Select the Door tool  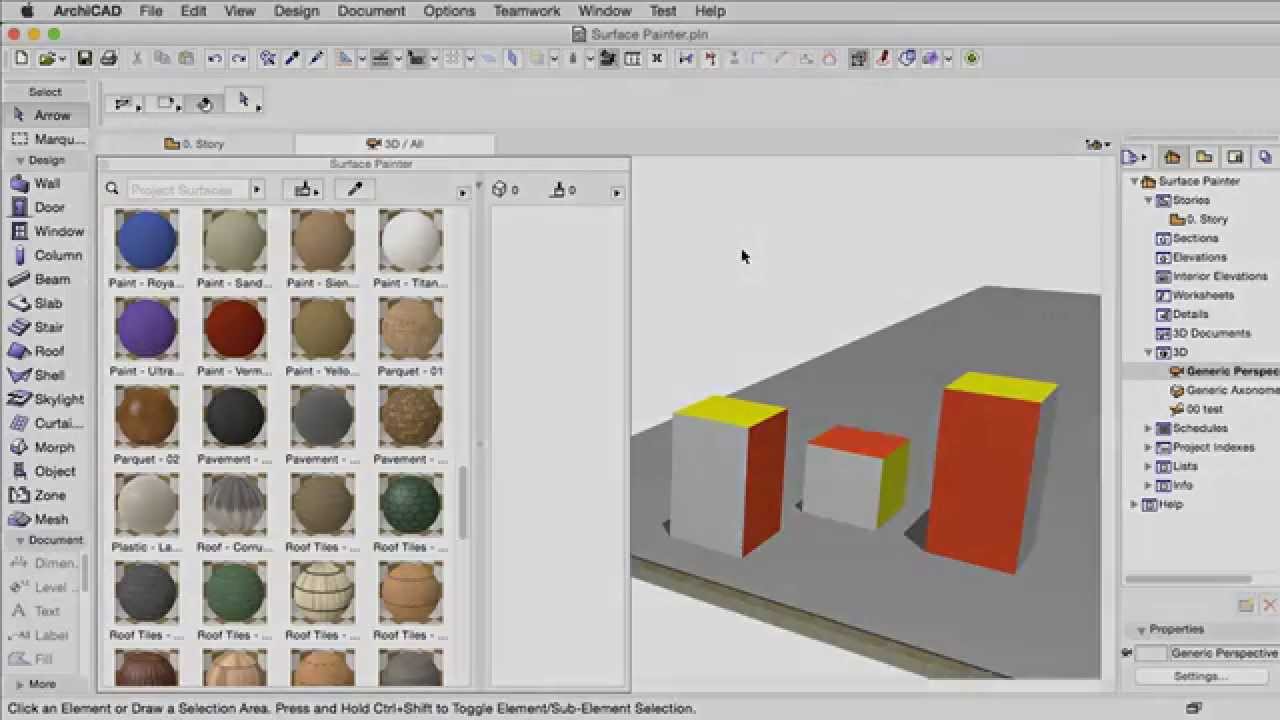45,207
